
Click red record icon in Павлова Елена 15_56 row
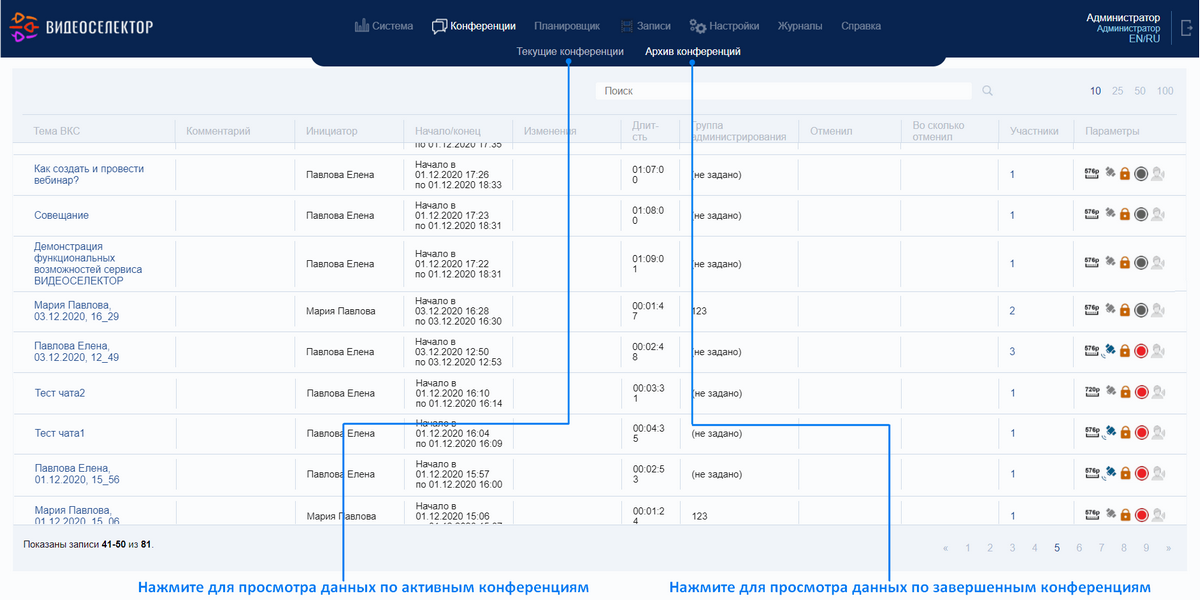point(1141,473)
